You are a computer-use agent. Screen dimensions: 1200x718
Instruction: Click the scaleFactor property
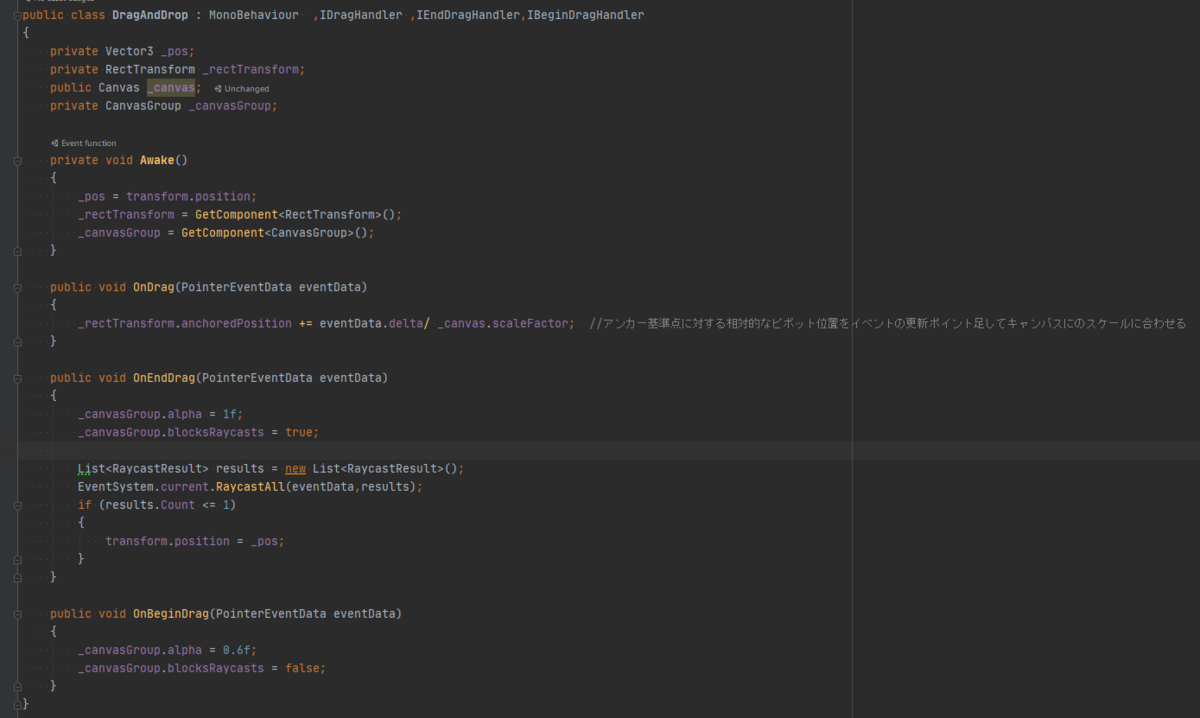point(532,324)
